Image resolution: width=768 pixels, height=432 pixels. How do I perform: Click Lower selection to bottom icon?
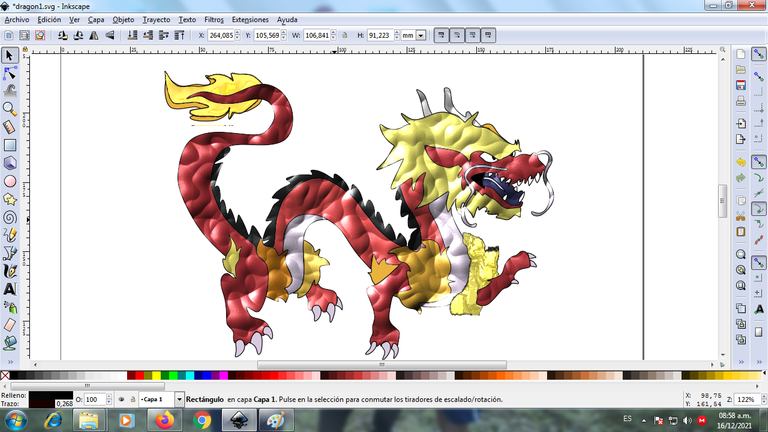(x=132, y=35)
